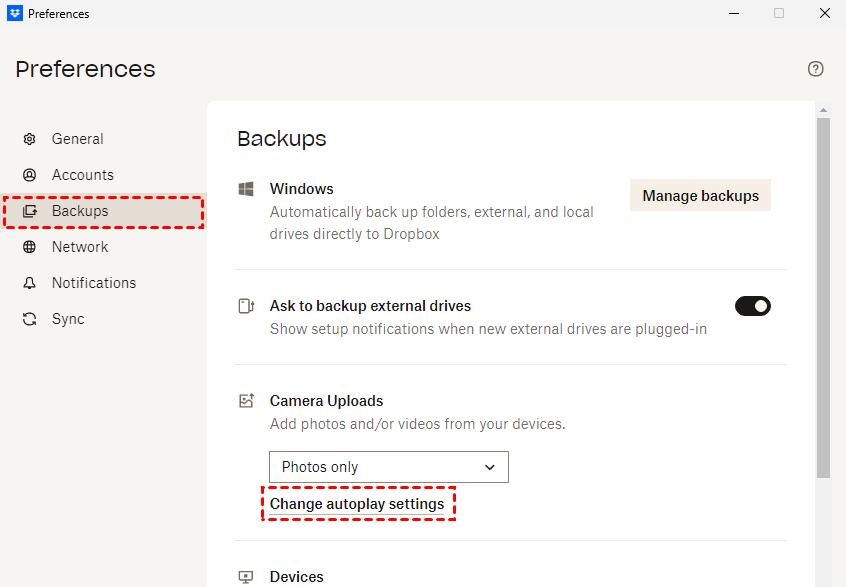Open the Sync preferences tab
846x587 pixels.
tap(68, 319)
